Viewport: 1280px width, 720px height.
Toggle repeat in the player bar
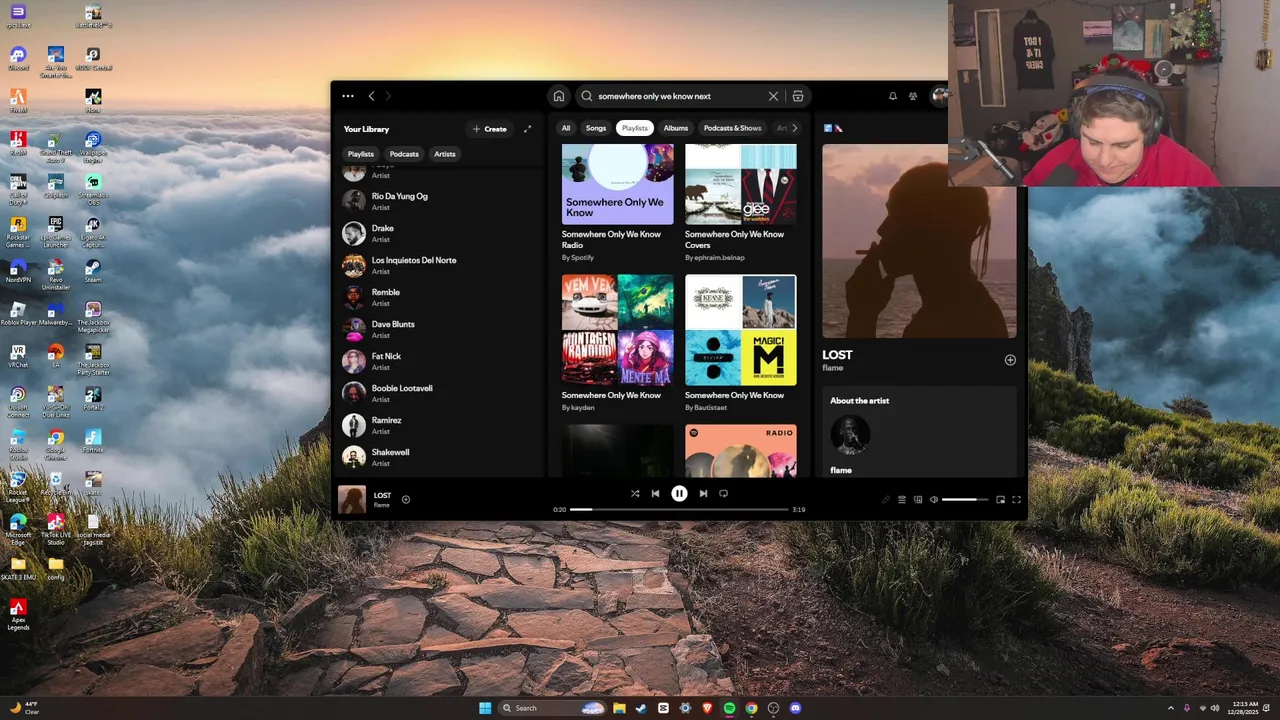(723, 493)
